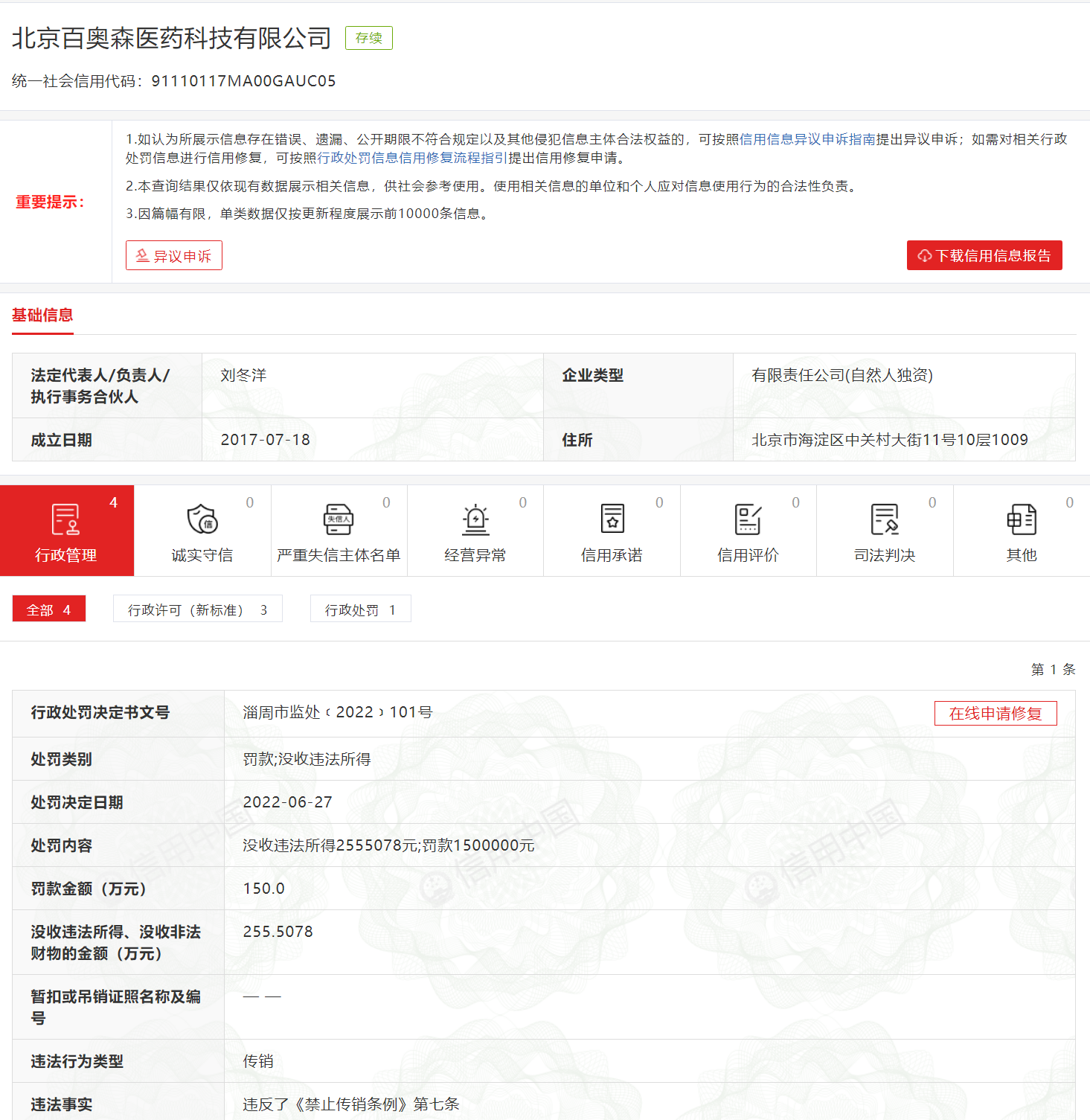Click the 信用承诺 star document icon
The width and height of the screenshot is (1090, 1120).
pos(612,519)
